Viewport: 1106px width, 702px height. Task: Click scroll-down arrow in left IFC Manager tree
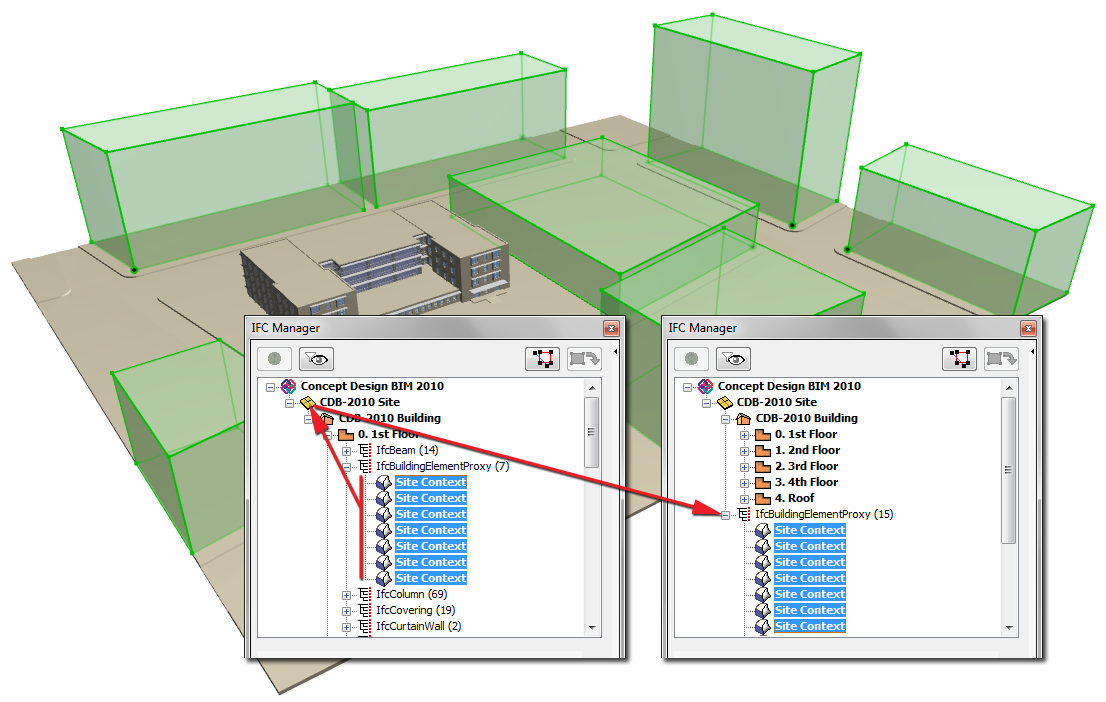pyautogui.click(x=592, y=628)
